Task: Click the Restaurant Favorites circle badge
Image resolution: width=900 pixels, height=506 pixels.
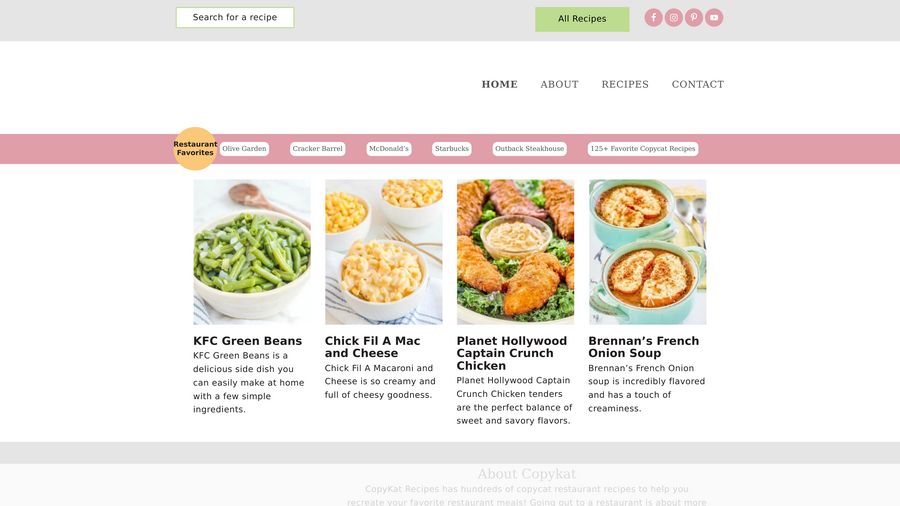Action: tap(195, 149)
